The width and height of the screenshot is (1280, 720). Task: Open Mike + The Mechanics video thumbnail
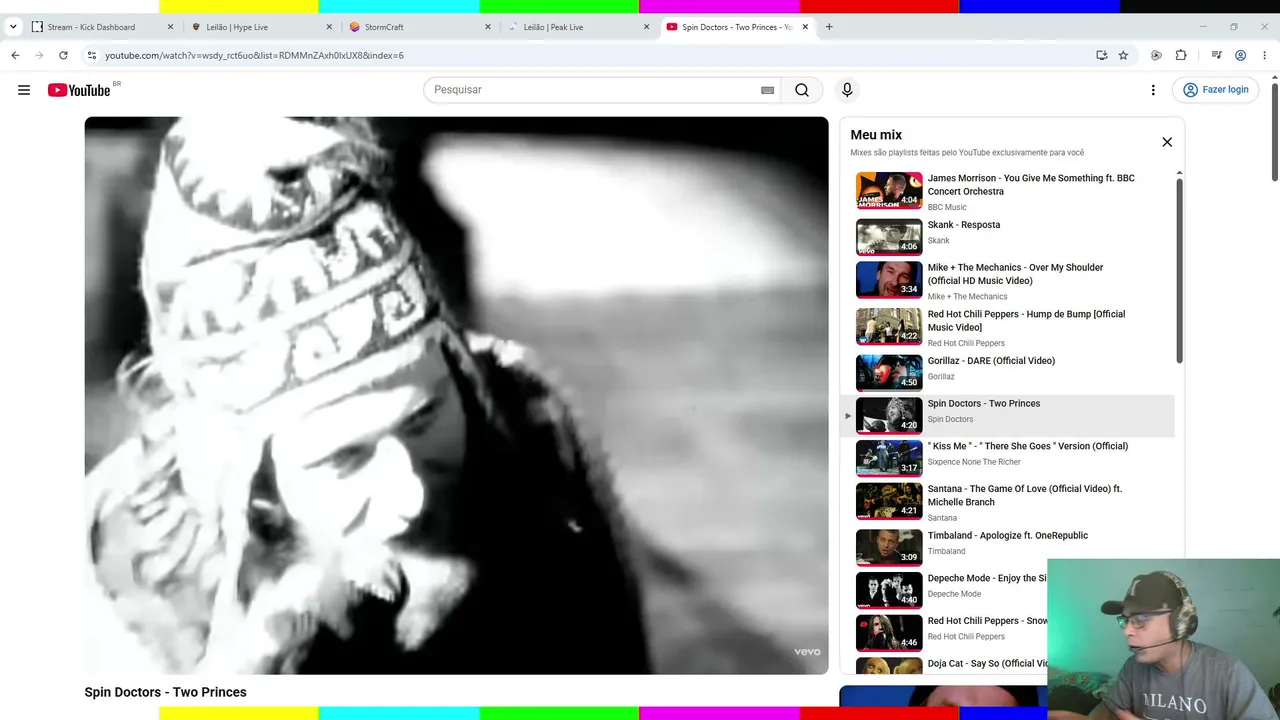pos(889,280)
